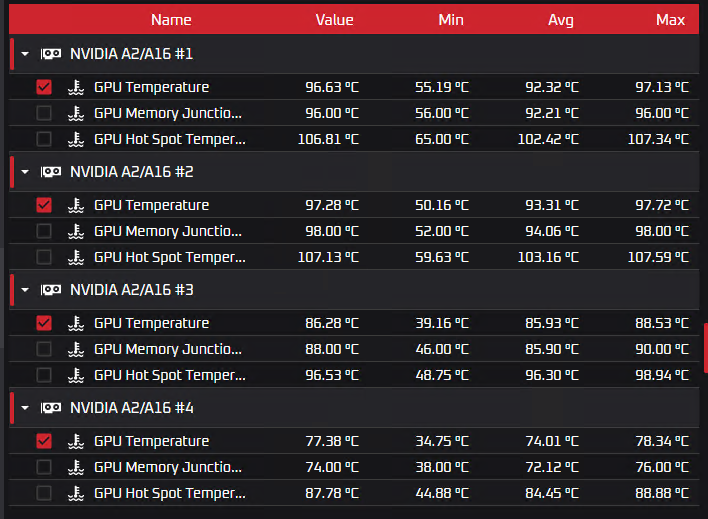Click the 50.16 °C minimum value

(442, 205)
